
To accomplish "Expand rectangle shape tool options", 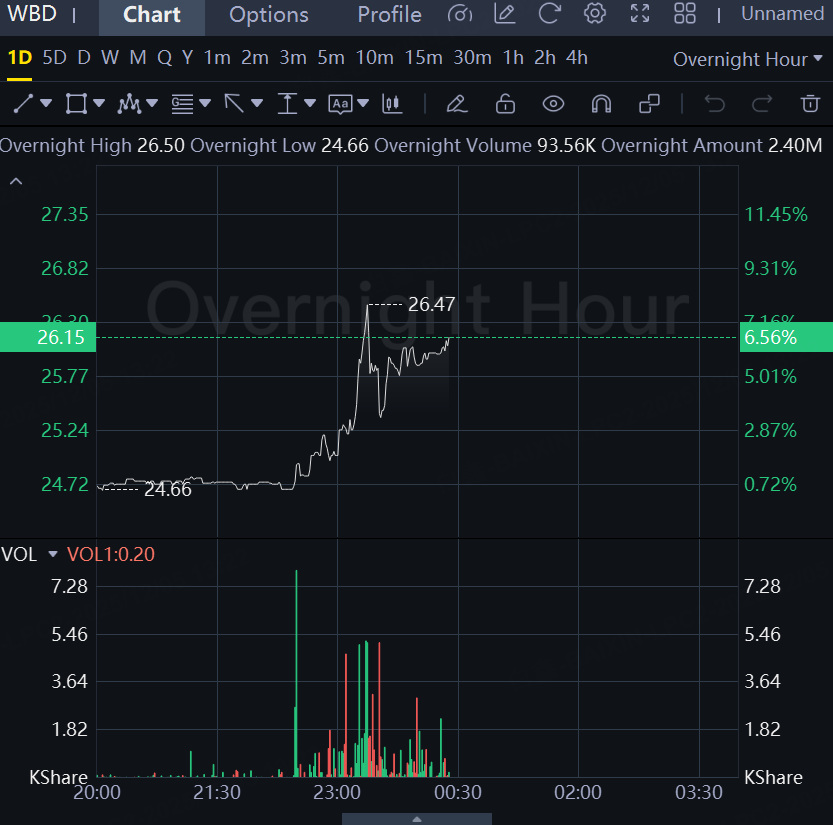I will coord(99,103).
